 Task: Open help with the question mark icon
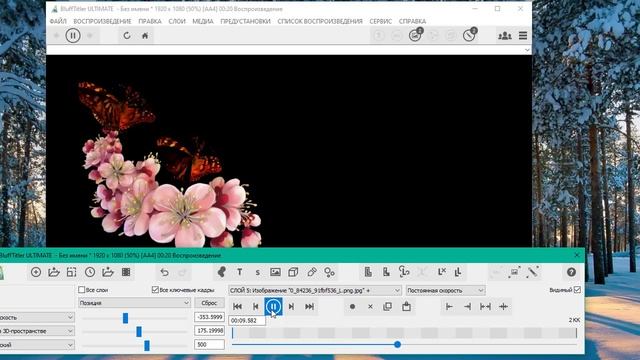coord(571,272)
